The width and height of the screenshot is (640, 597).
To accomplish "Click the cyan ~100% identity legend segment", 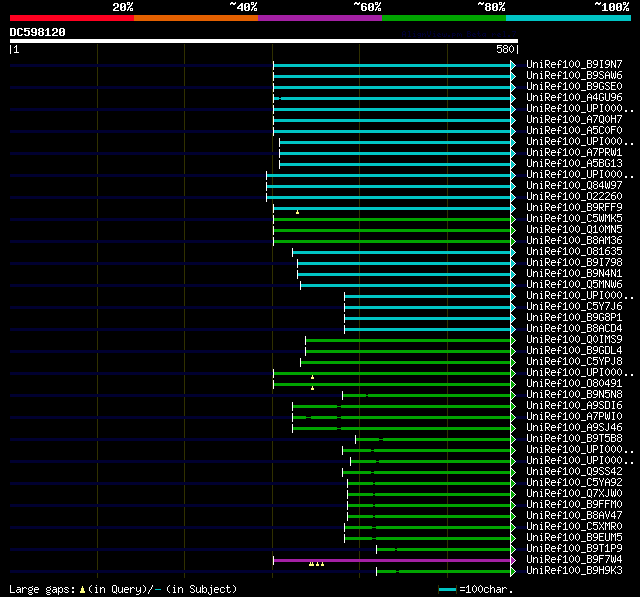I will coord(569,18).
